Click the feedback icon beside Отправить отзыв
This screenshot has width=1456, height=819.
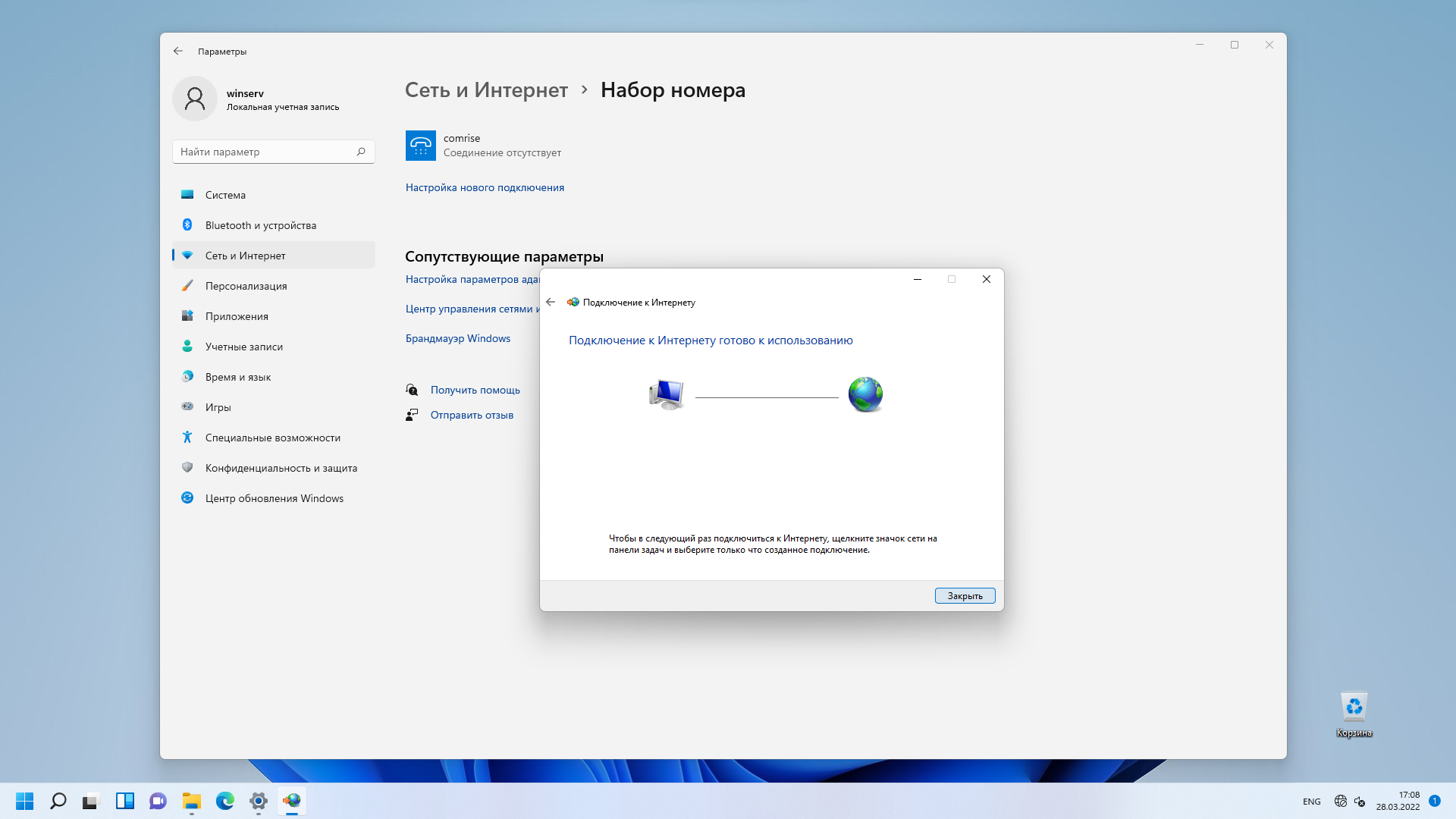412,415
